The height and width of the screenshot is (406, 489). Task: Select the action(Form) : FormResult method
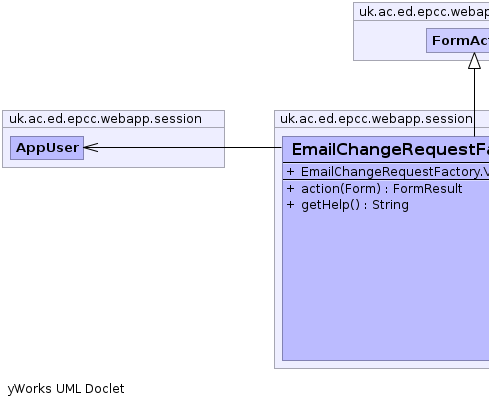click(382, 189)
